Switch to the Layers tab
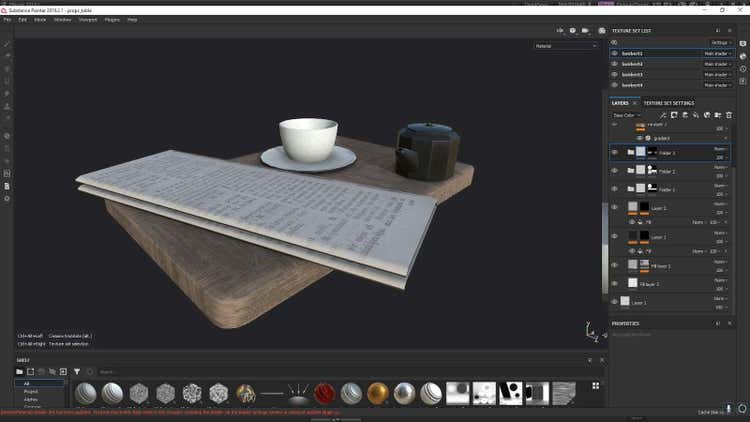This screenshot has height=422, width=750. tap(620, 103)
